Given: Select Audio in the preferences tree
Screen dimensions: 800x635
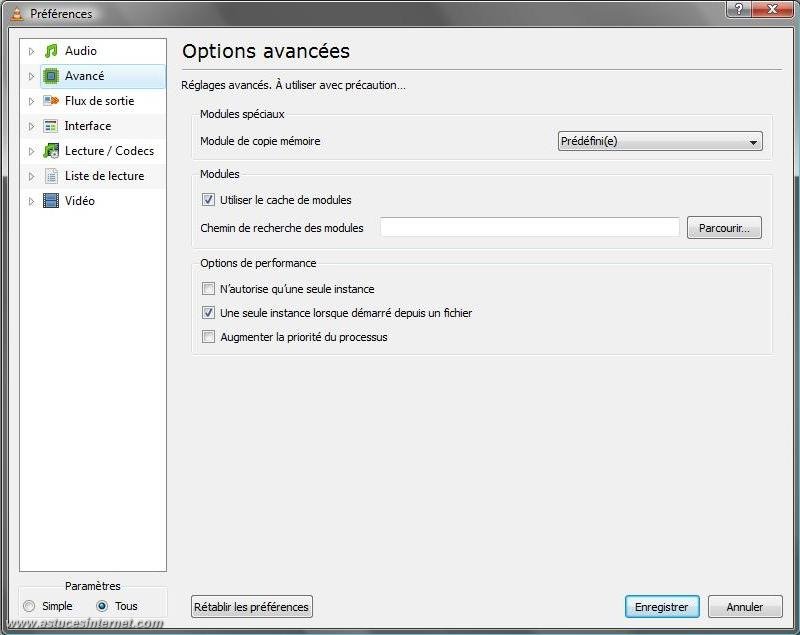Looking at the screenshot, I should (81, 50).
